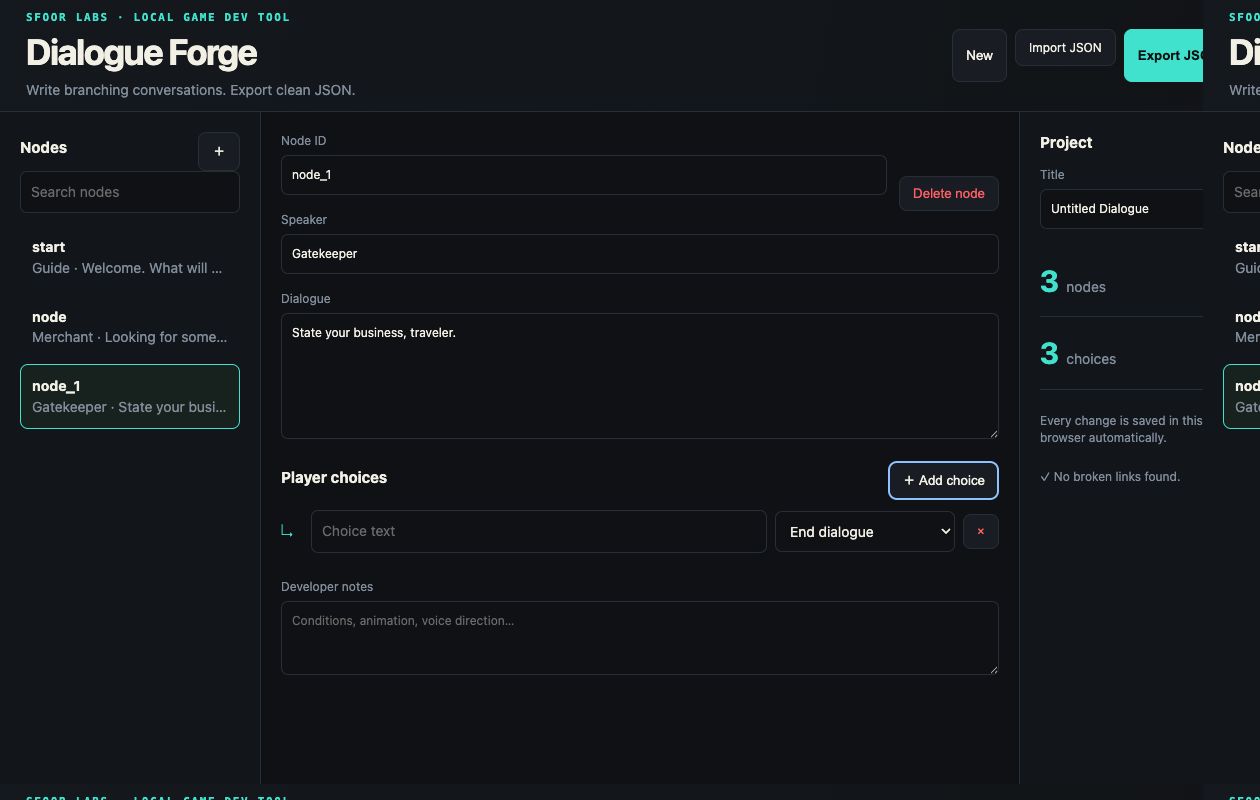1260x800 pixels.
Task: Create a New project
Action: pyautogui.click(x=979, y=55)
